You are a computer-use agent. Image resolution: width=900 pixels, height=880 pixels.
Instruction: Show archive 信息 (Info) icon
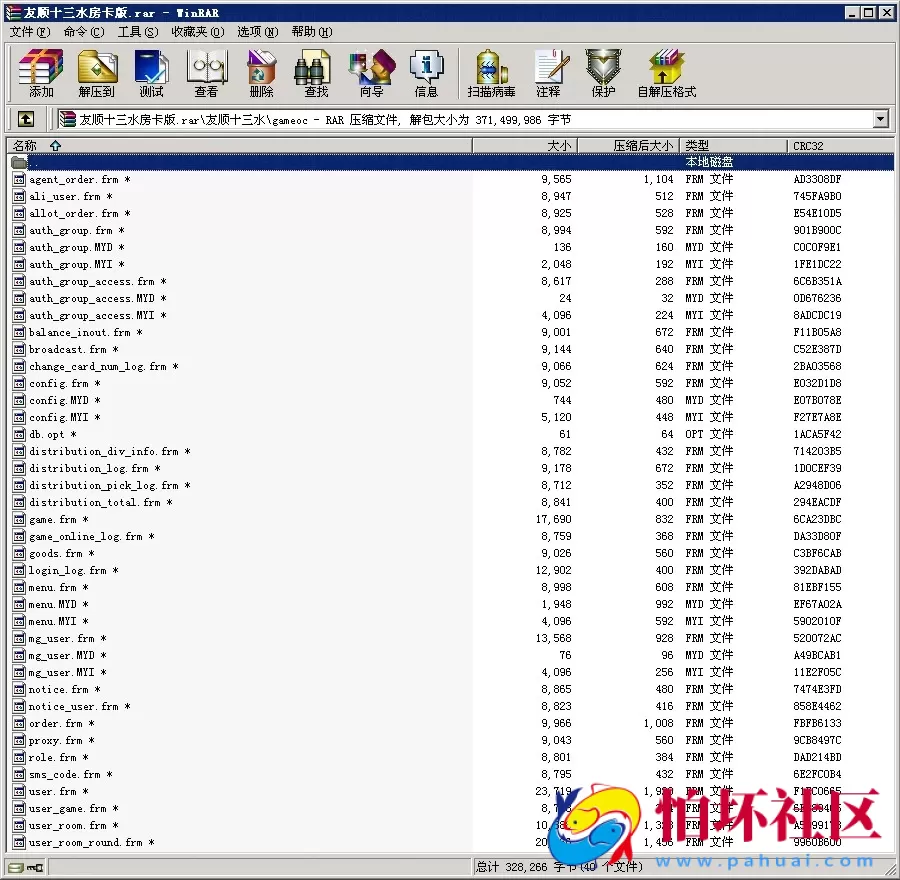pyautogui.click(x=426, y=74)
